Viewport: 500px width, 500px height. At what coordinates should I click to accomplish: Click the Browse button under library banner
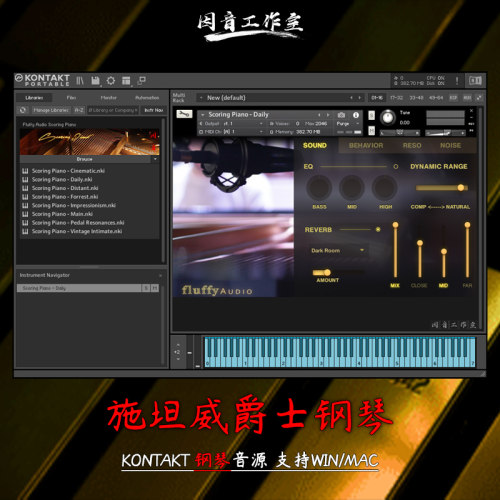(x=85, y=159)
